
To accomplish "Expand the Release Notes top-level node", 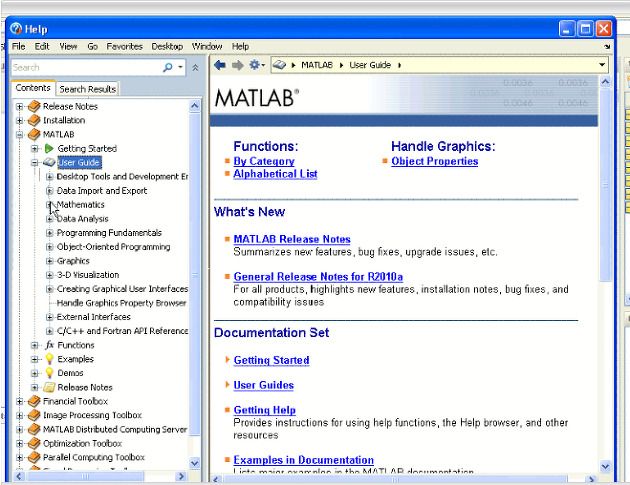I will (19, 106).
